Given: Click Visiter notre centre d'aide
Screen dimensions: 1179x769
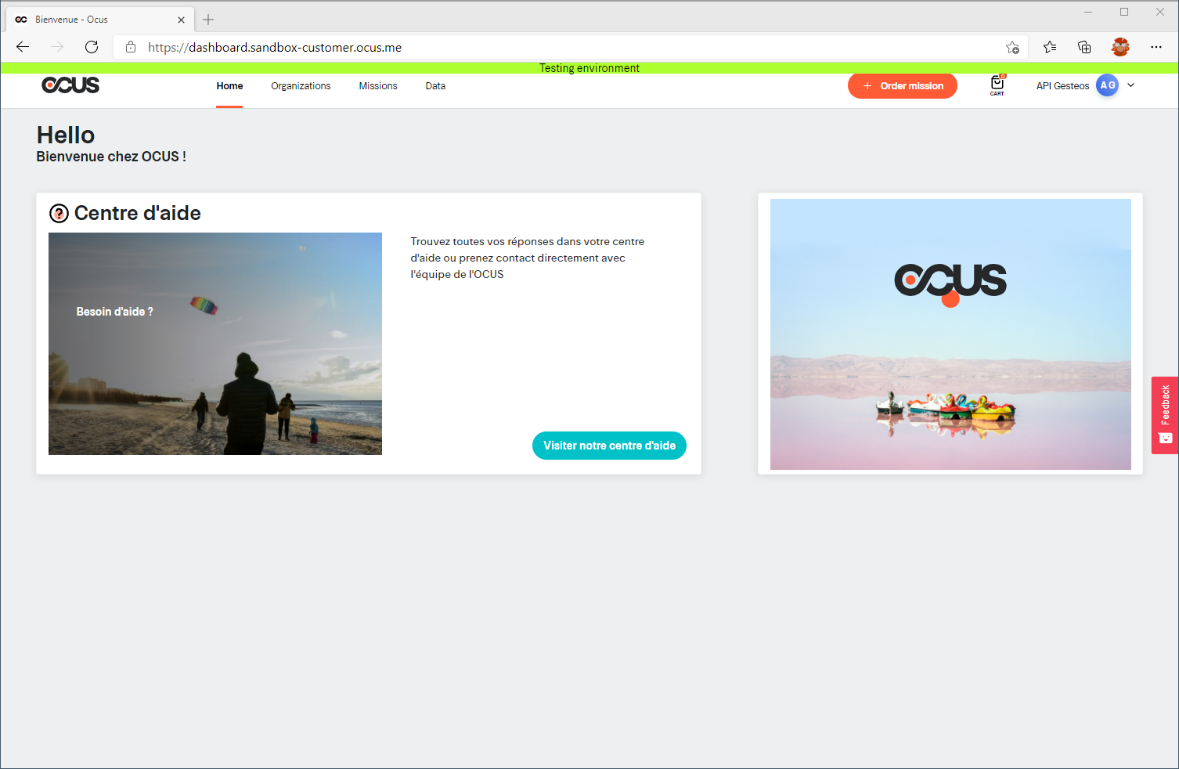Looking at the screenshot, I should point(609,446).
